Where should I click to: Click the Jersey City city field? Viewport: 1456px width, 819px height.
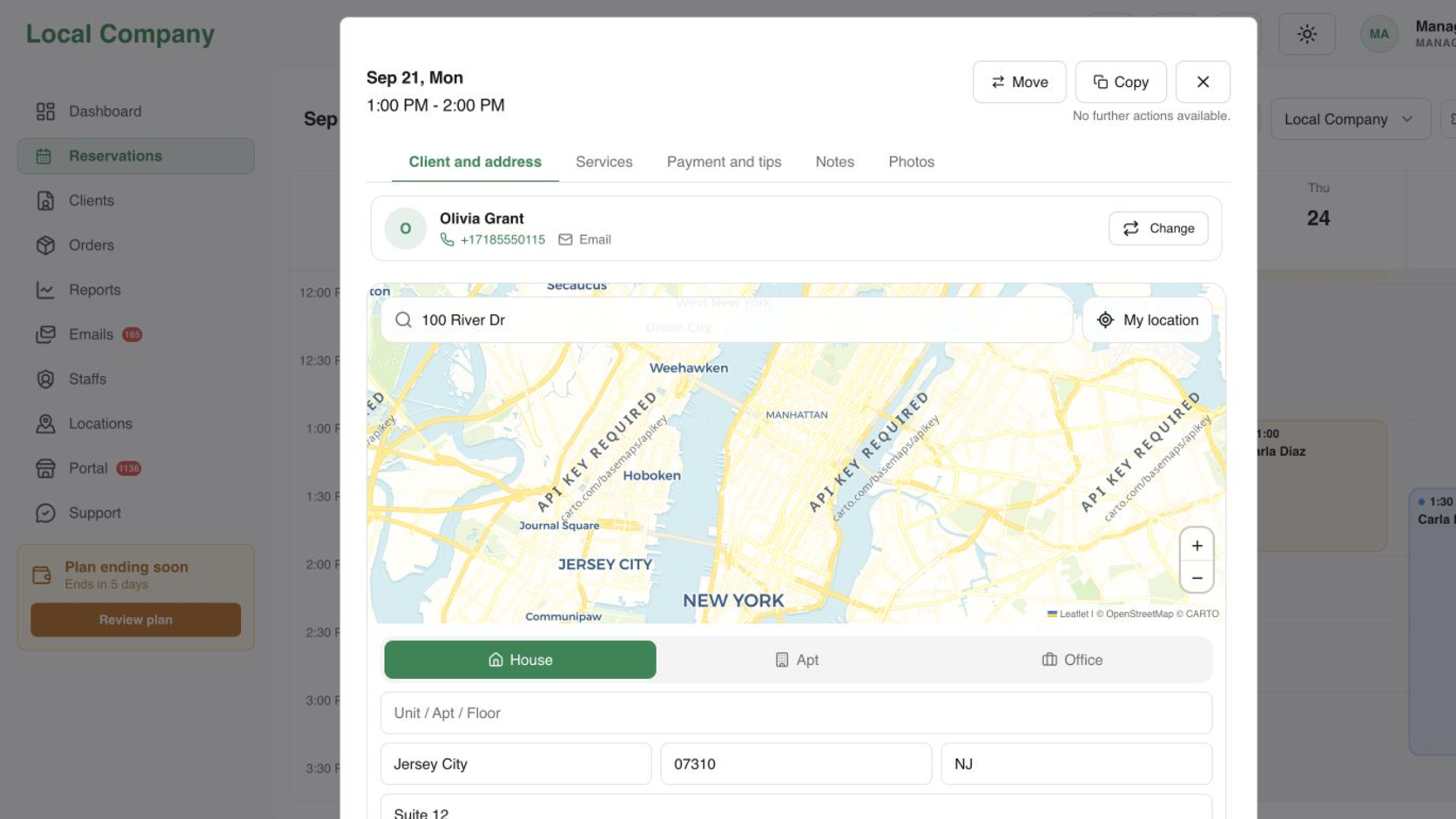516,763
